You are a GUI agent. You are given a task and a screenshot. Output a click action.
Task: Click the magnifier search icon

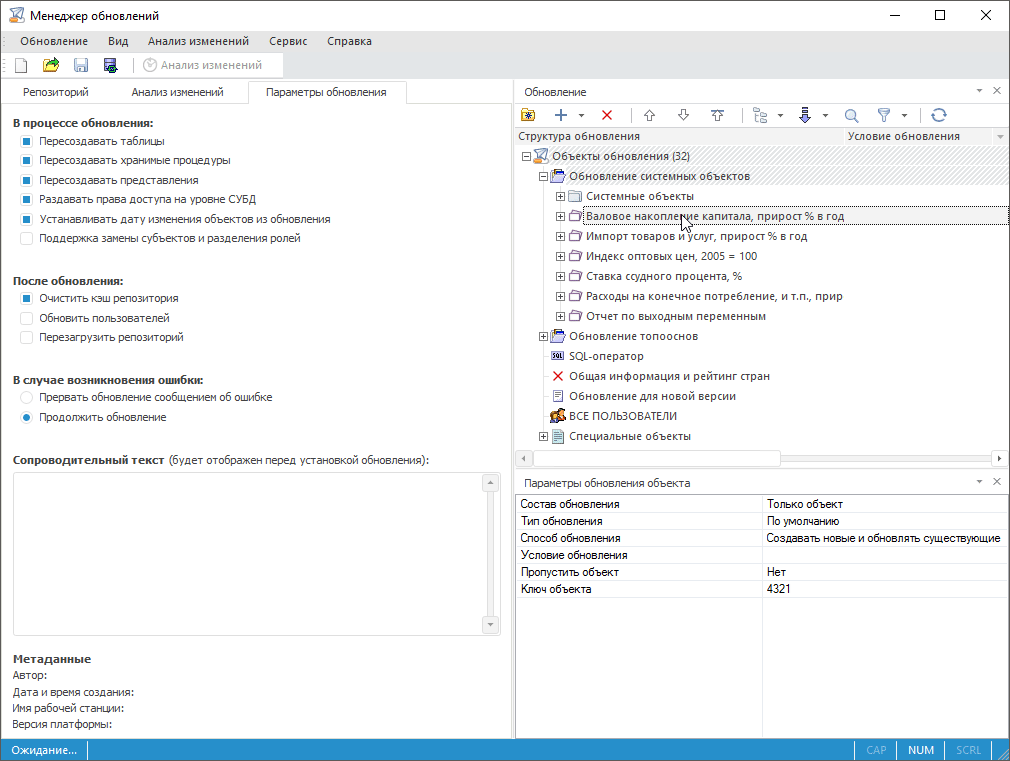851,115
